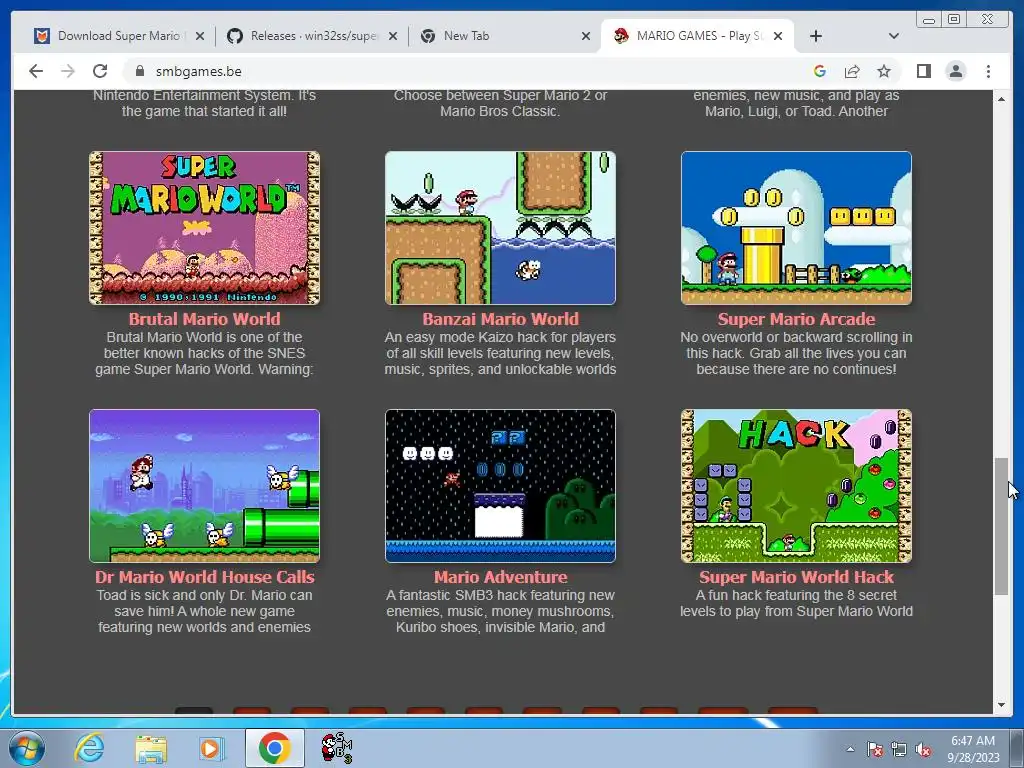Open Windows Explorer folder from taskbar

tap(151, 748)
